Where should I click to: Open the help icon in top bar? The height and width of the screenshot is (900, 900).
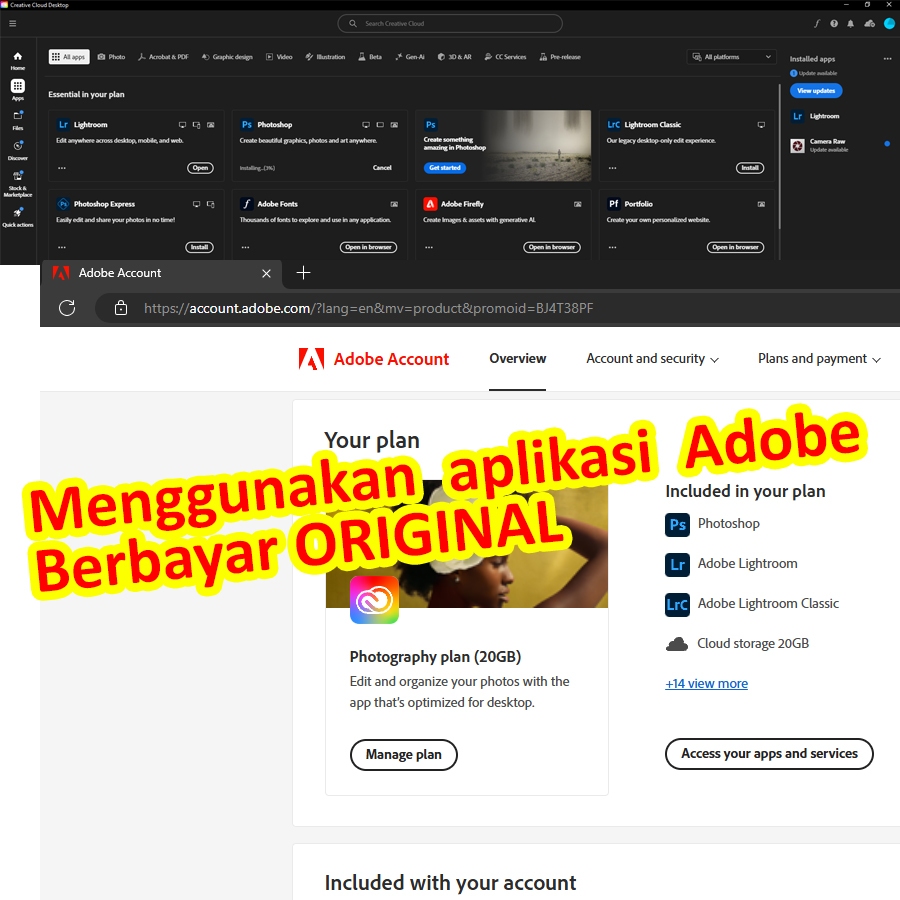click(x=833, y=24)
